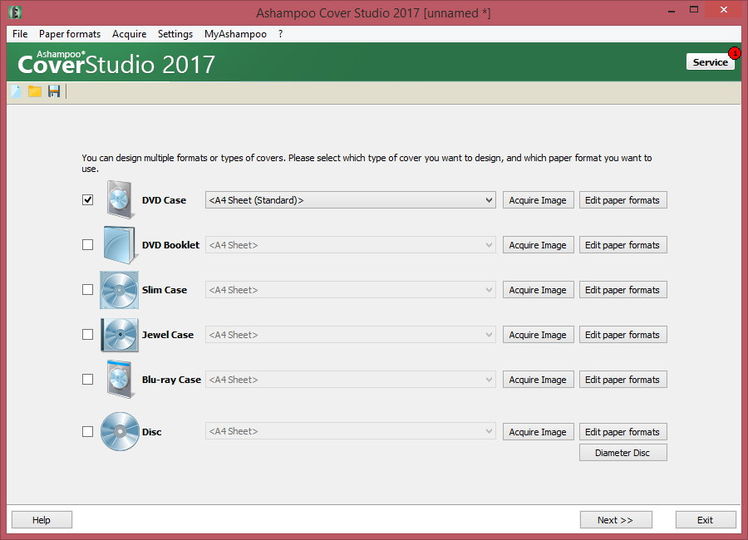Click the red notification badge on Service

coord(734,53)
